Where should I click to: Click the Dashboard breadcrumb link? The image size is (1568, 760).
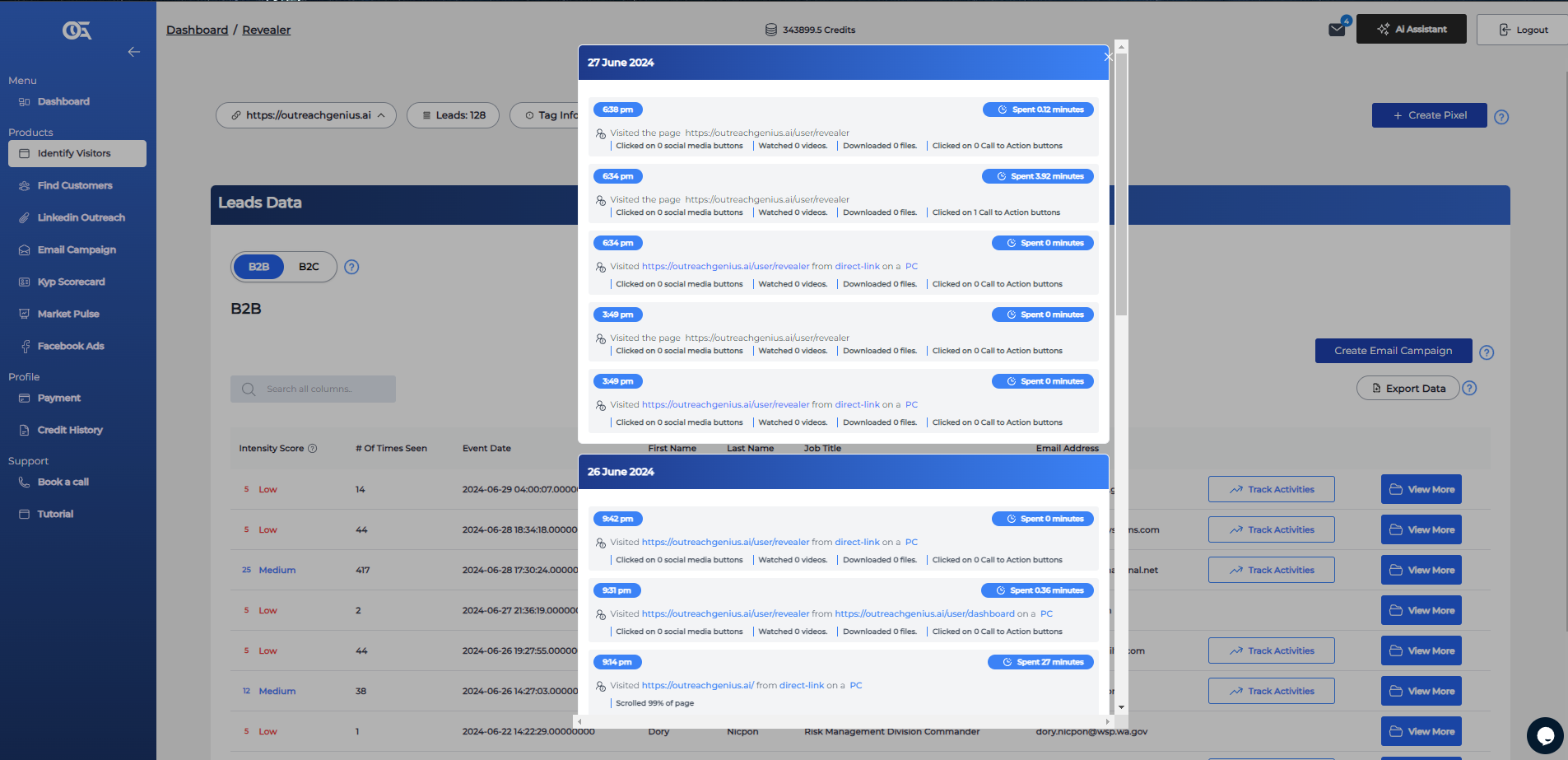[198, 30]
